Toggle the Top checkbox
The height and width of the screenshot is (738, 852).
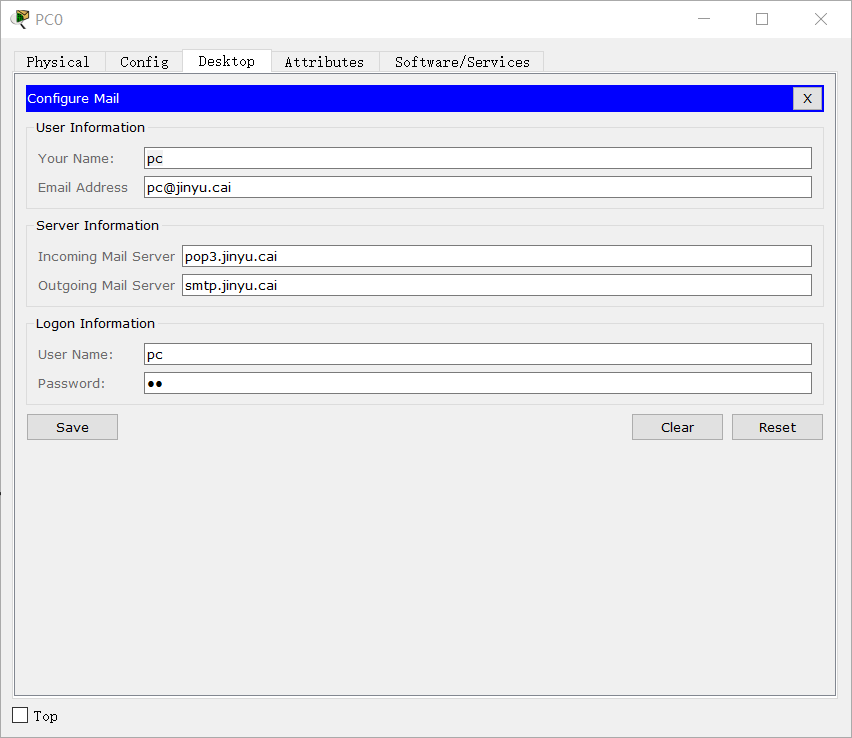coord(20,715)
